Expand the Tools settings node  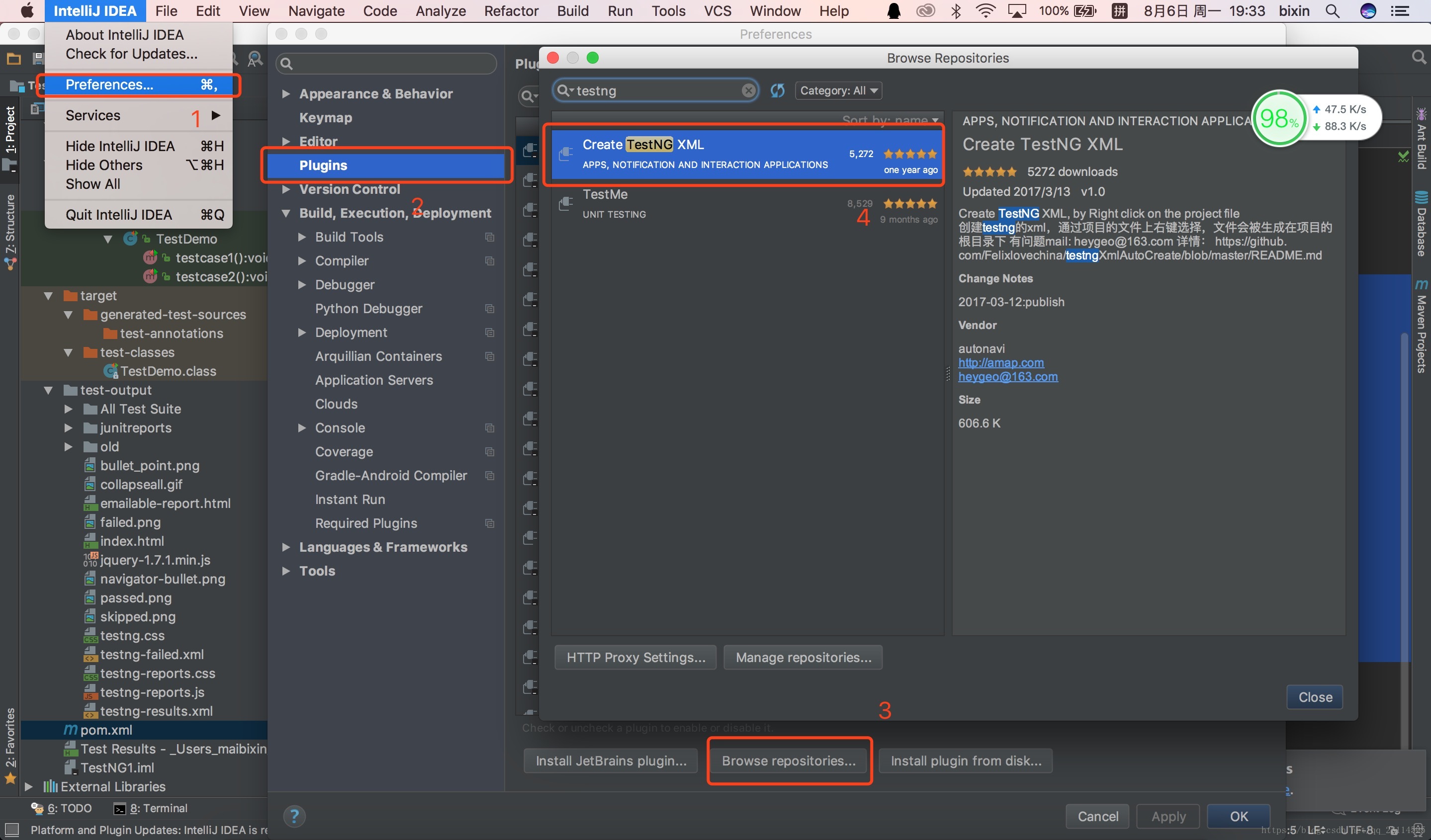coord(285,571)
